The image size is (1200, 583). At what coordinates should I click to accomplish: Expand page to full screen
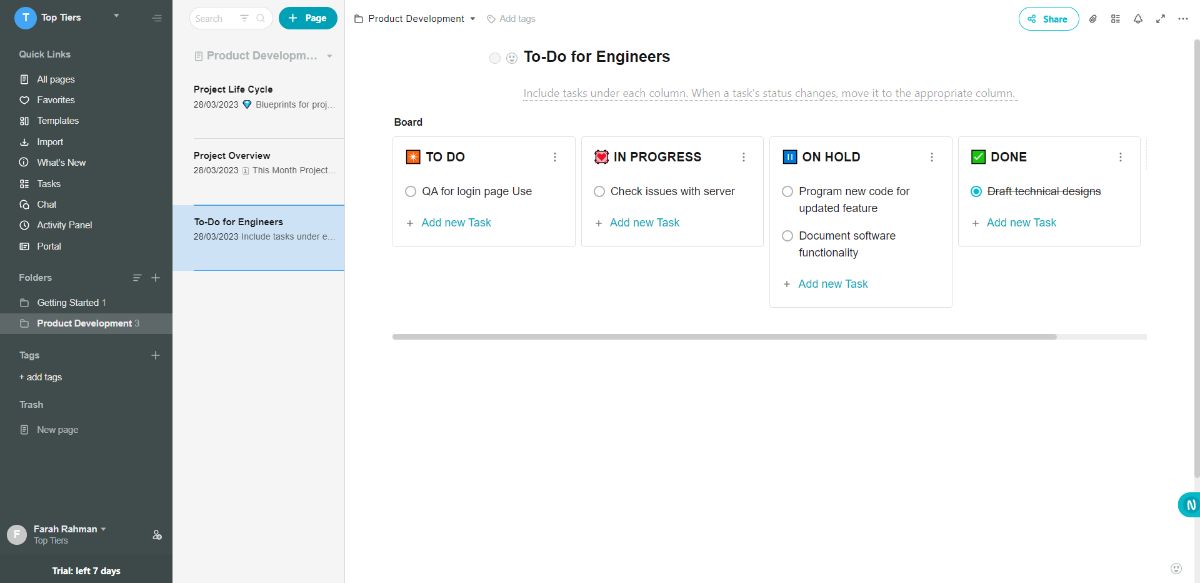pyautogui.click(x=1160, y=19)
